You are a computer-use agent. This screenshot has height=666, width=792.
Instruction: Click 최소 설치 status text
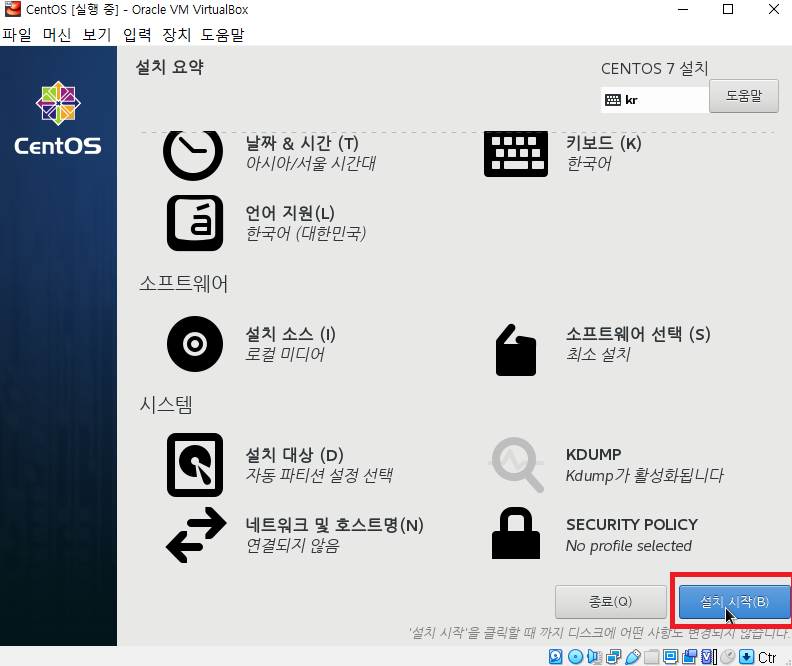click(x=598, y=354)
